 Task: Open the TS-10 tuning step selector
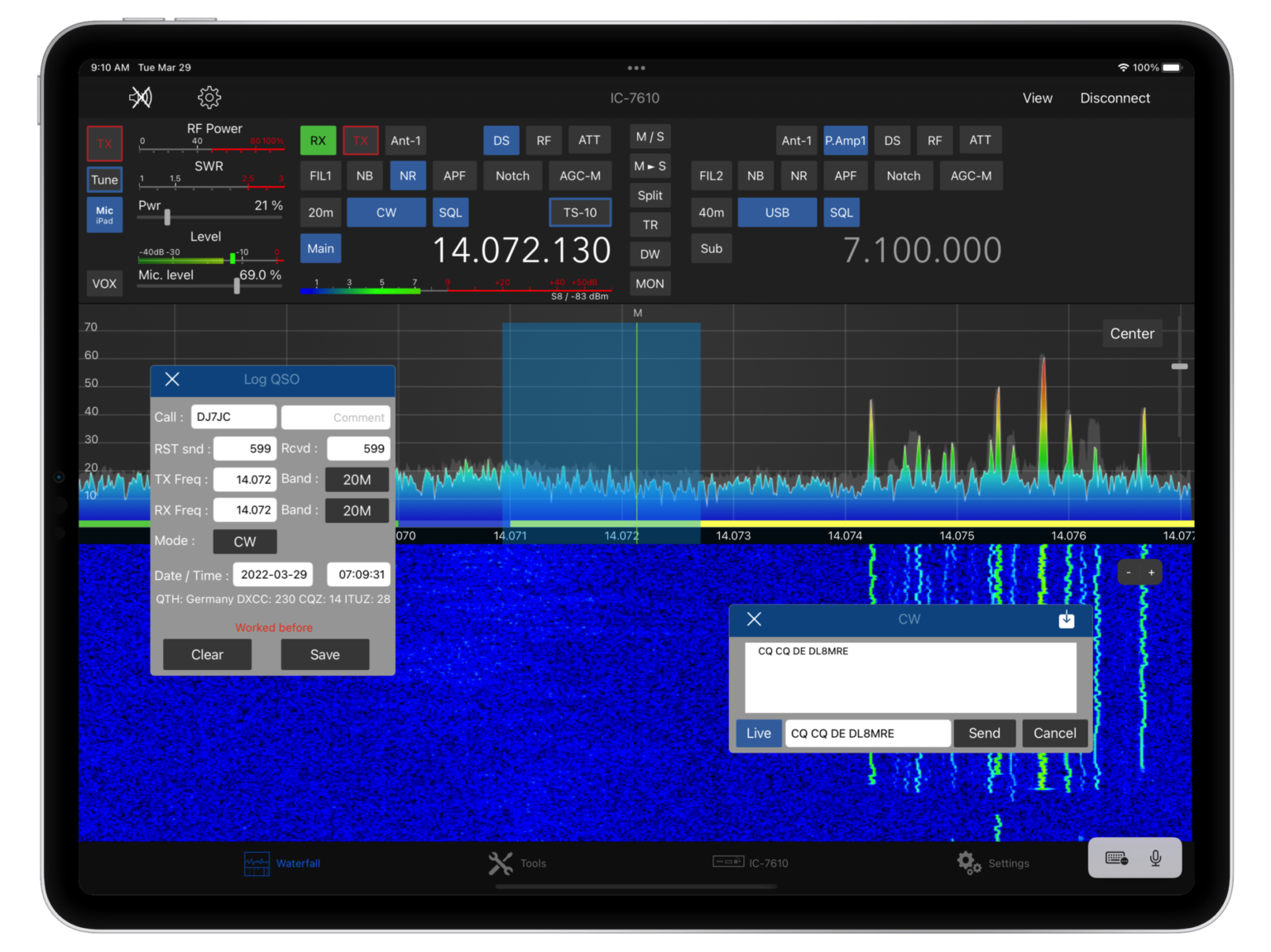pos(580,212)
